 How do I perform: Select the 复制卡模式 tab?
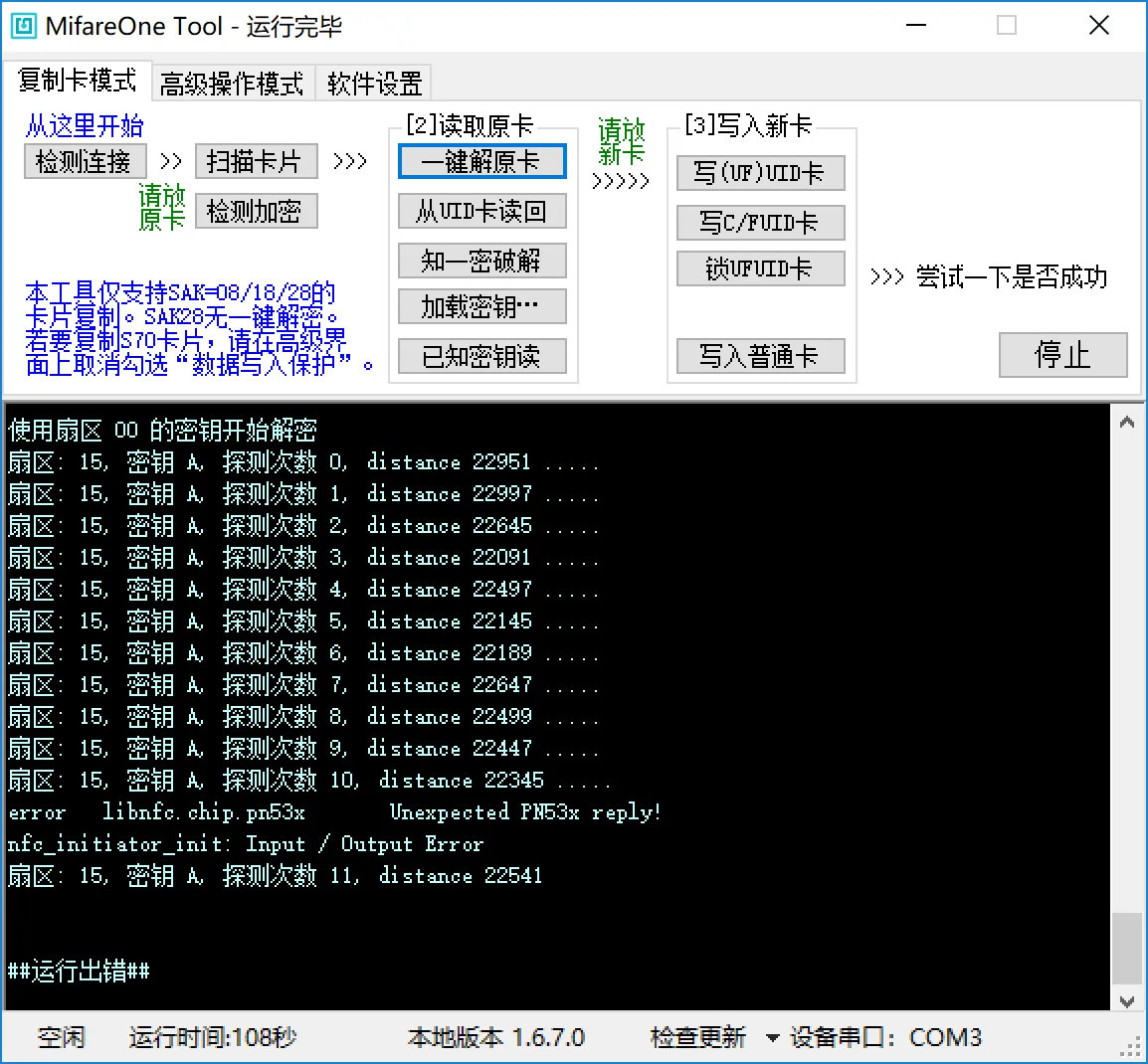[78, 81]
